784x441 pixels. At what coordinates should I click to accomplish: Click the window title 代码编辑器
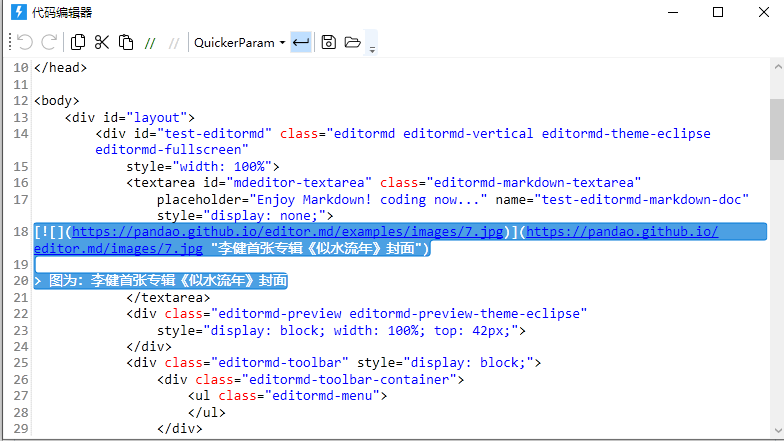click(x=62, y=12)
